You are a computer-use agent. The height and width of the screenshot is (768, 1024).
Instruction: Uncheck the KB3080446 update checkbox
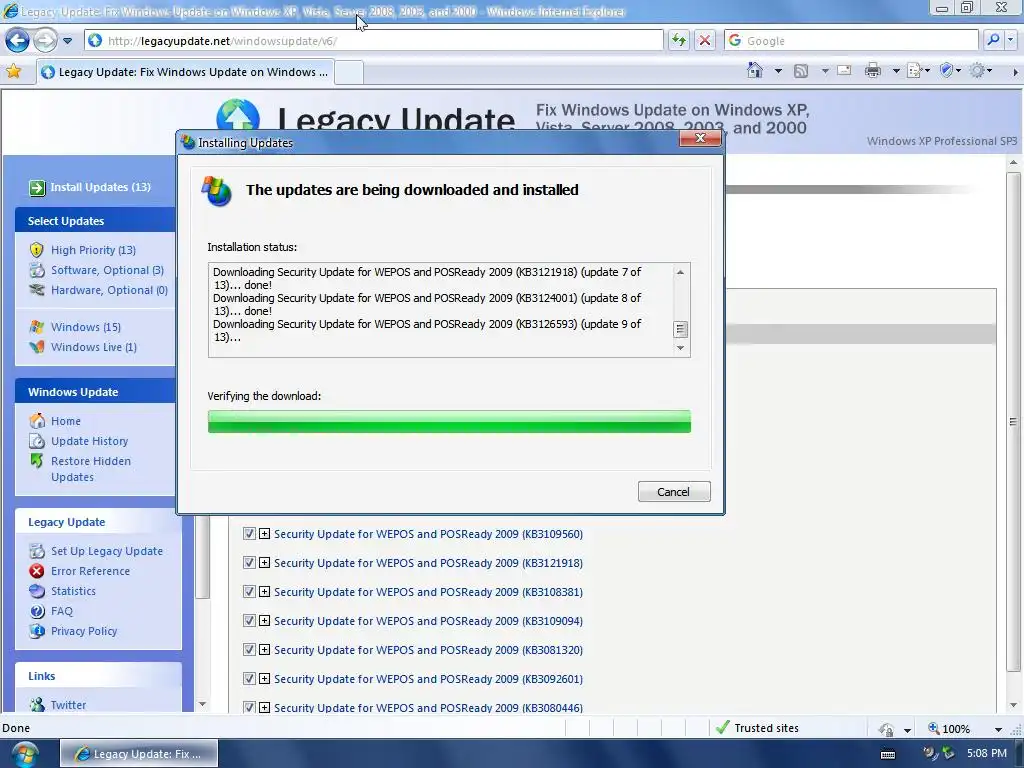(249, 707)
